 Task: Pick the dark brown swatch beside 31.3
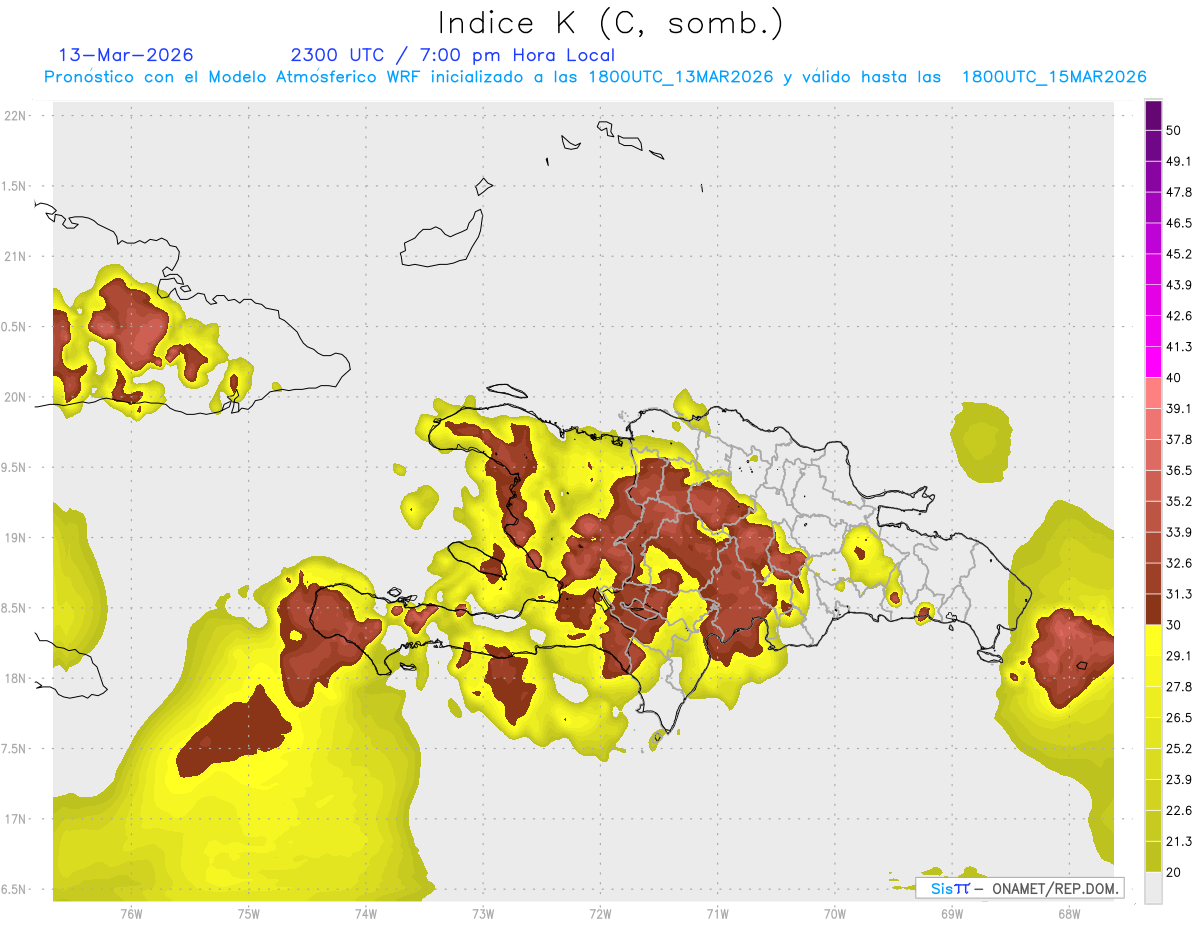(1153, 609)
